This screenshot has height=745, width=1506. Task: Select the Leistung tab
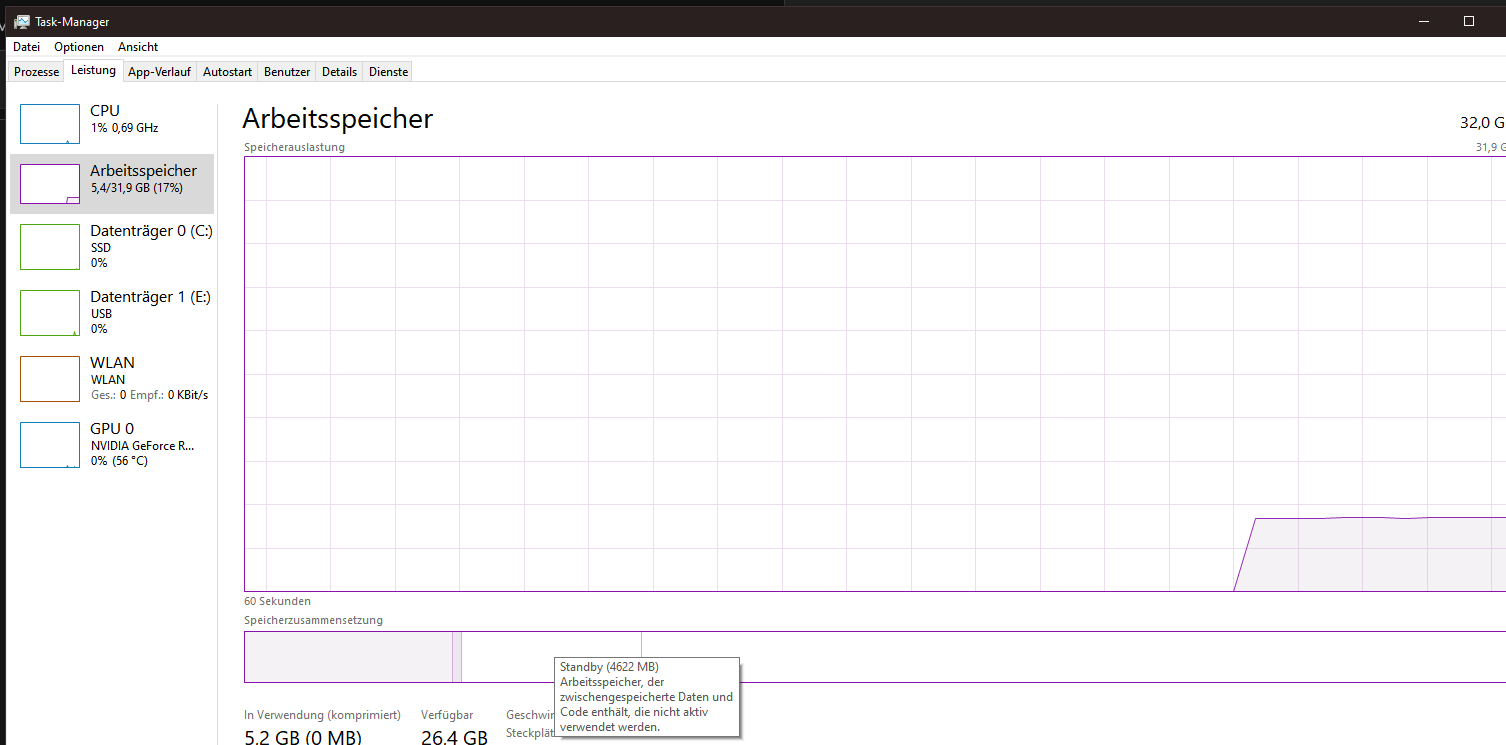click(x=93, y=70)
